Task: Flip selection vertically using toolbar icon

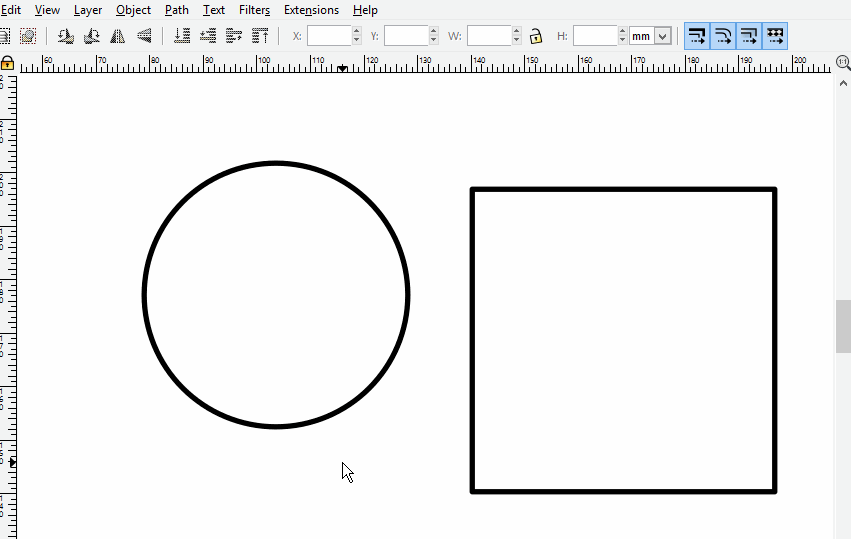Action: 144,36
